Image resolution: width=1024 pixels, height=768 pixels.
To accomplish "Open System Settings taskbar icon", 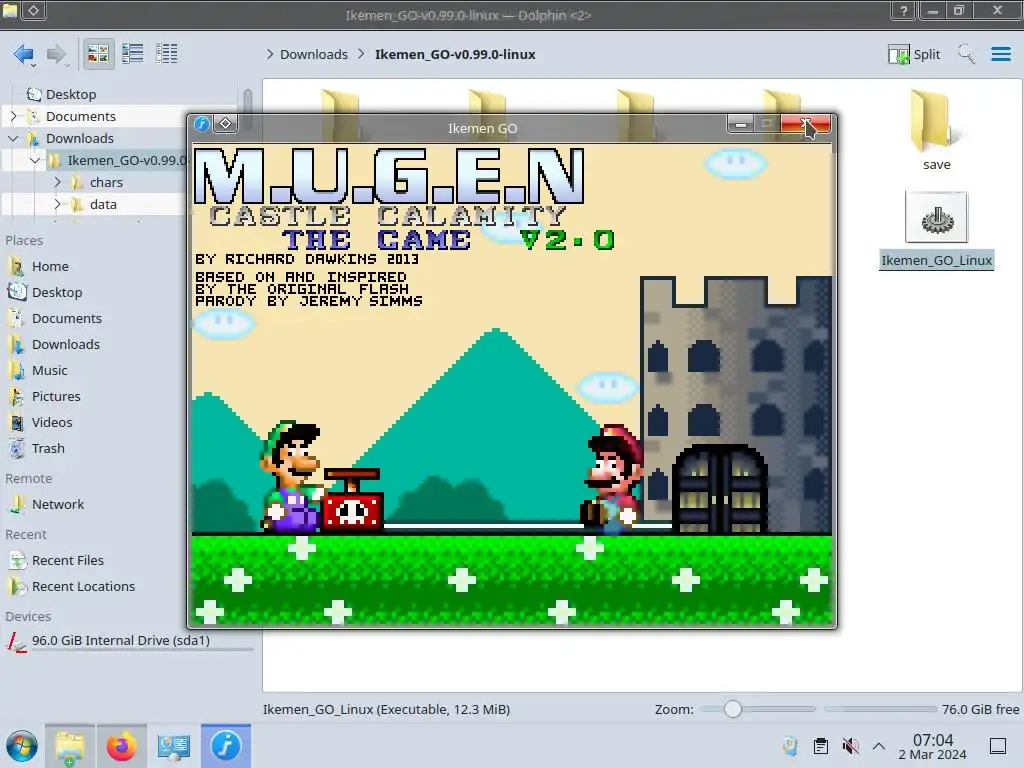I will pos(174,746).
